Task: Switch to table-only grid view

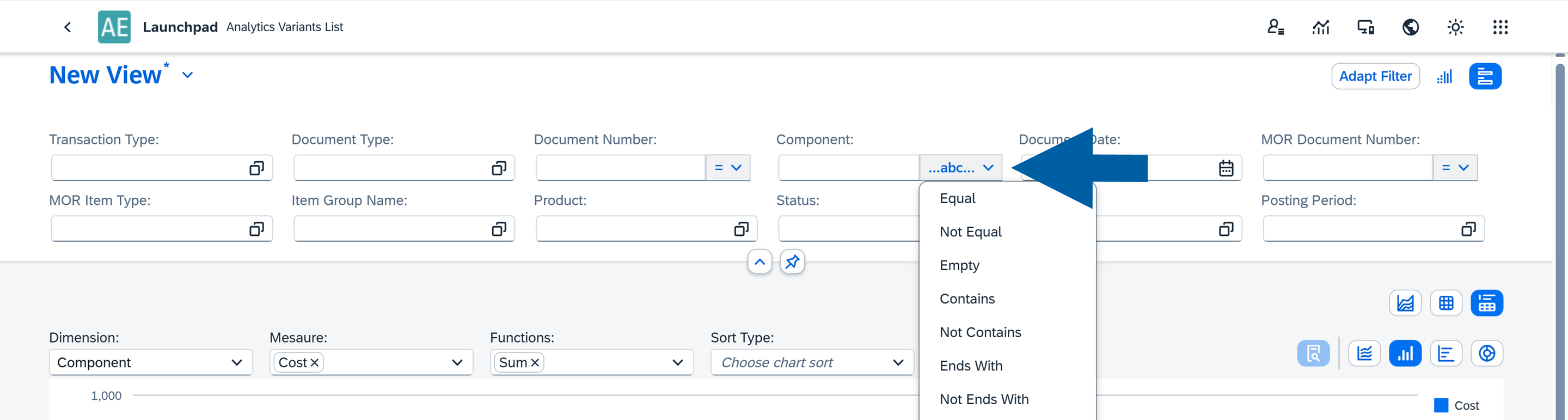Action: [1445, 303]
